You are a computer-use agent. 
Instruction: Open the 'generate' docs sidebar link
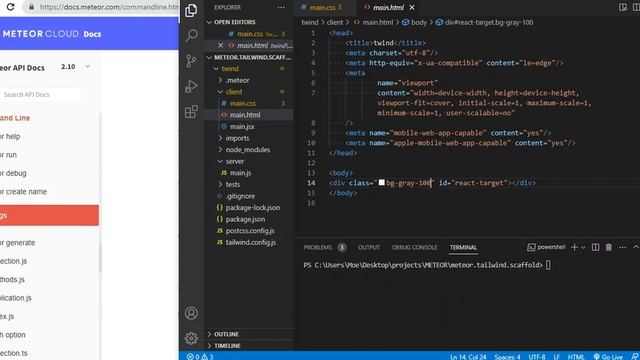pyautogui.click(x=18, y=242)
